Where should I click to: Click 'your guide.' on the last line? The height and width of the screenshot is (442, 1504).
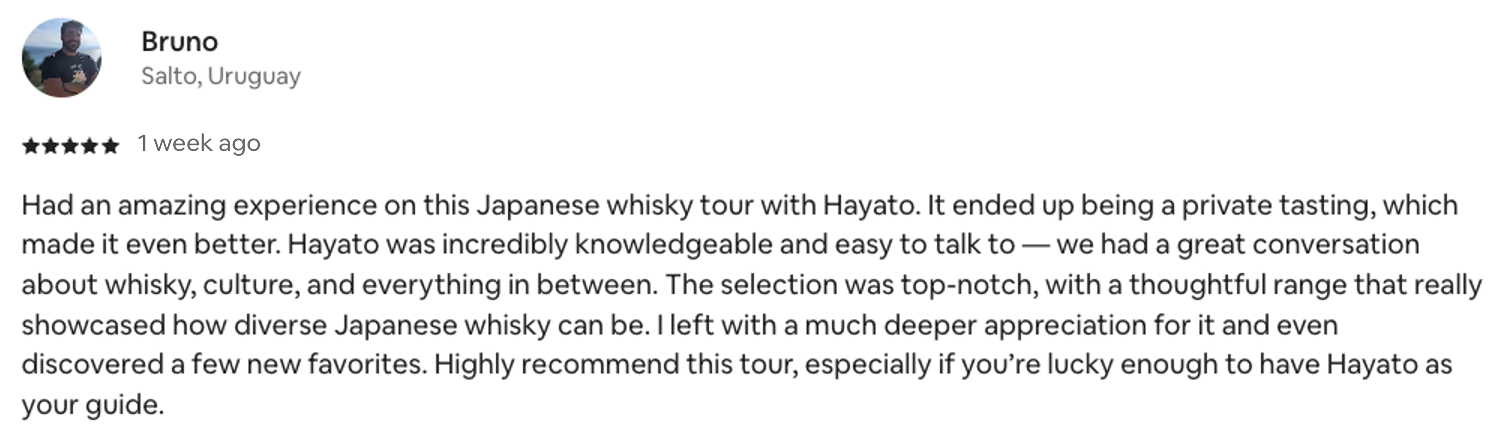(x=91, y=405)
